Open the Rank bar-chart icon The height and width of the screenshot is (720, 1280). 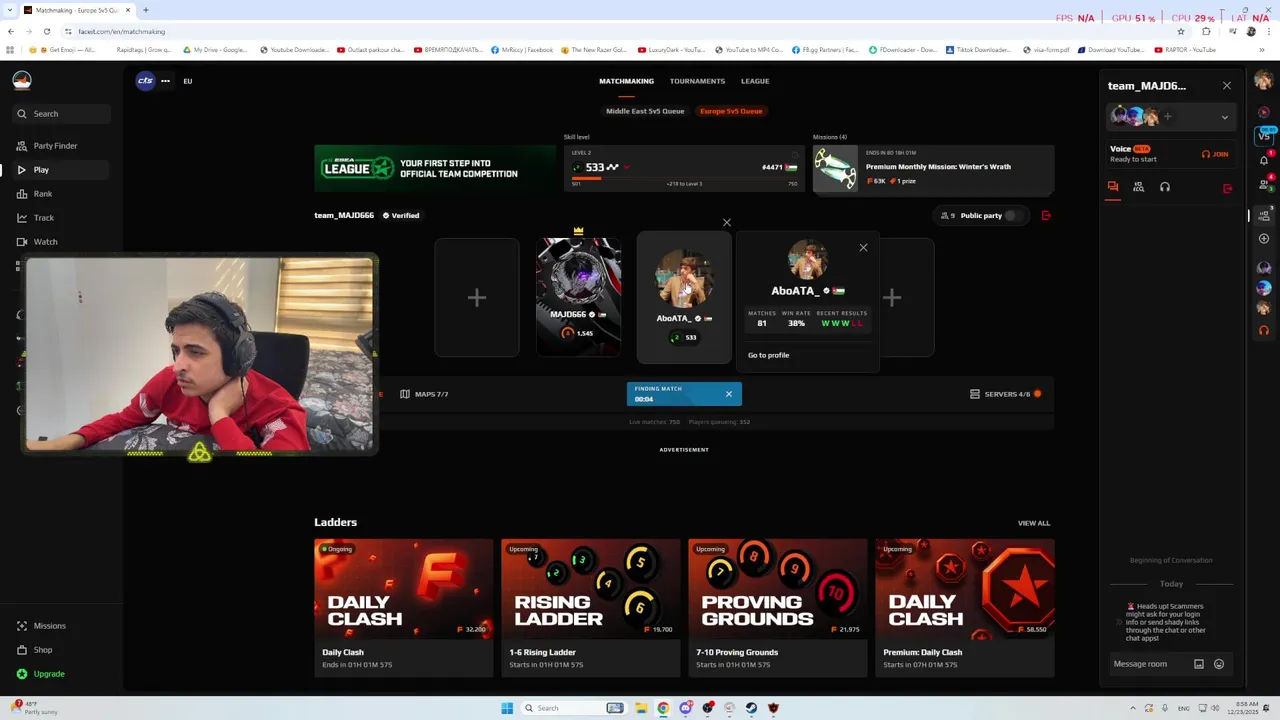tap(22, 194)
